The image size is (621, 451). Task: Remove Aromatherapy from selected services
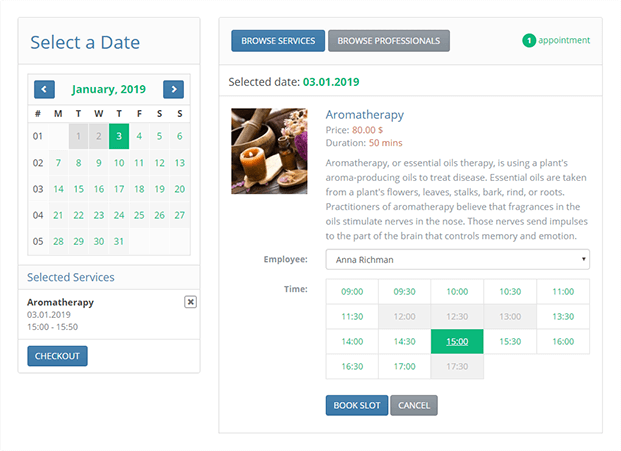tap(190, 302)
